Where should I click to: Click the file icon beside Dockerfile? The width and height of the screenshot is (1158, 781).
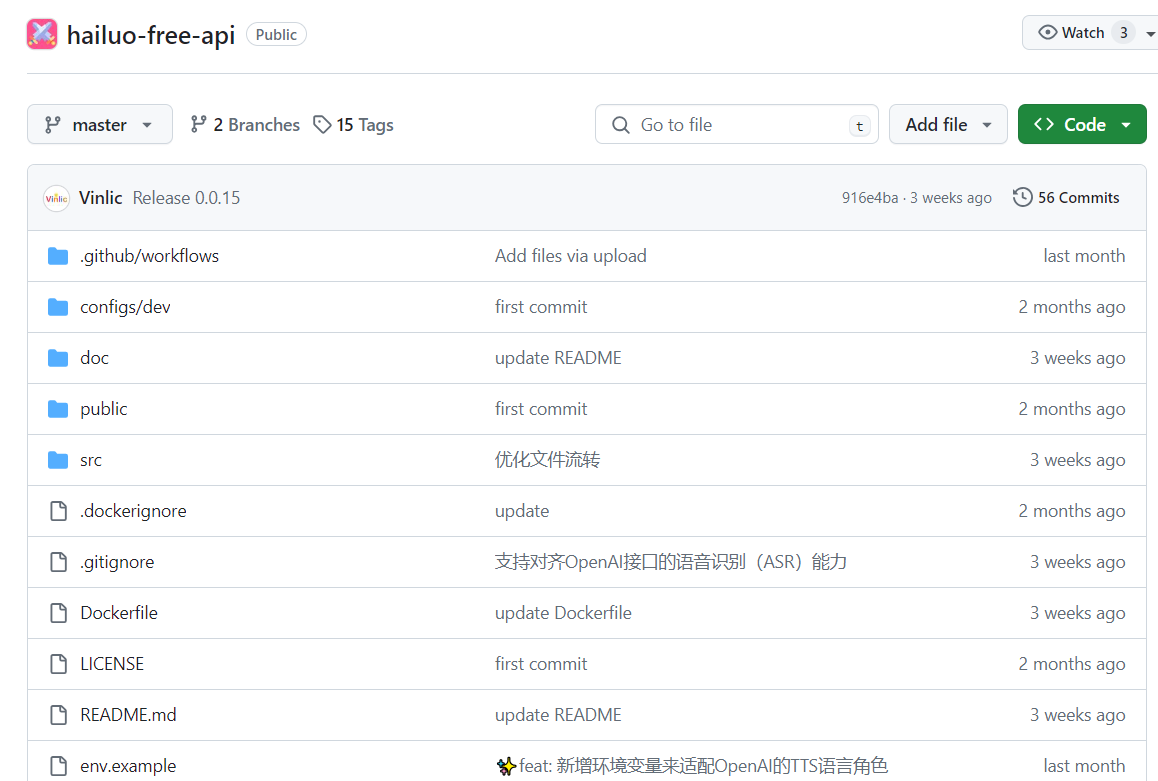point(57,612)
